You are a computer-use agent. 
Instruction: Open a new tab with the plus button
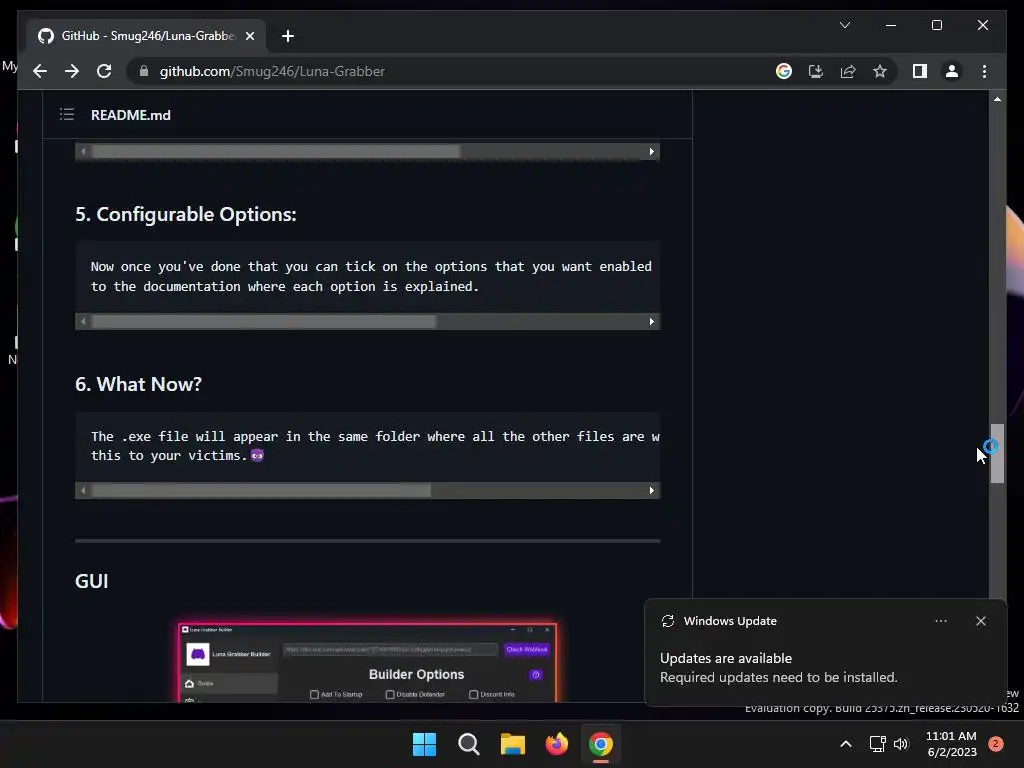[287, 36]
